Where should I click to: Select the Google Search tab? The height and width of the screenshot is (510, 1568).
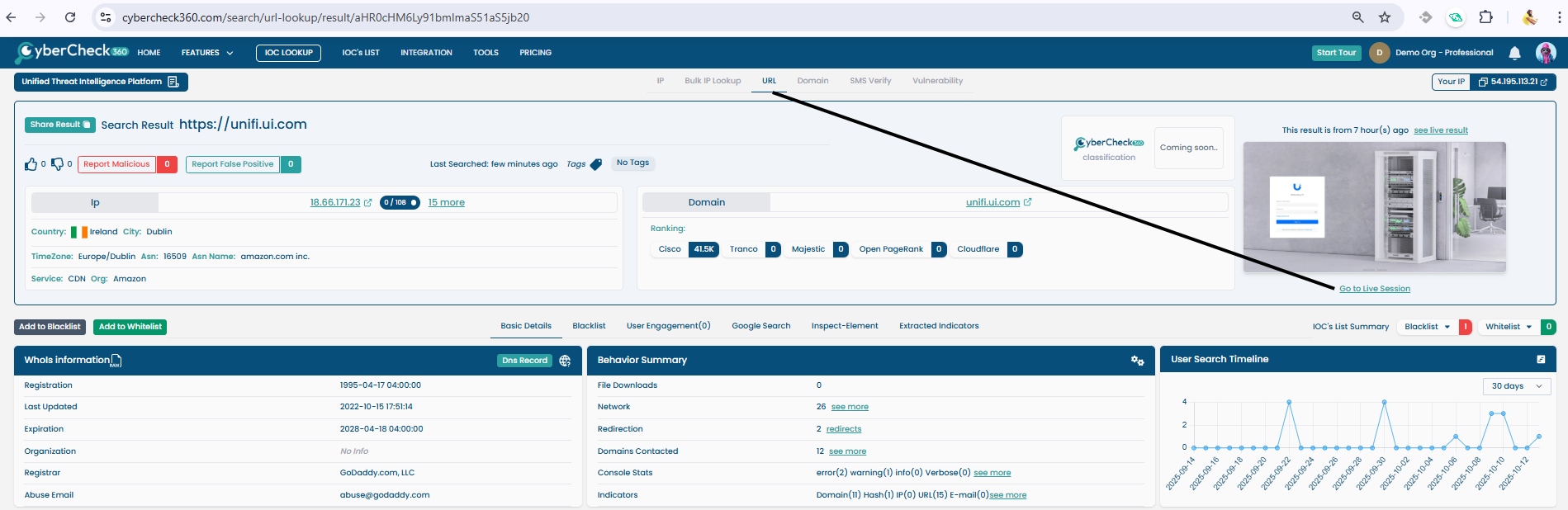coord(760,326)
